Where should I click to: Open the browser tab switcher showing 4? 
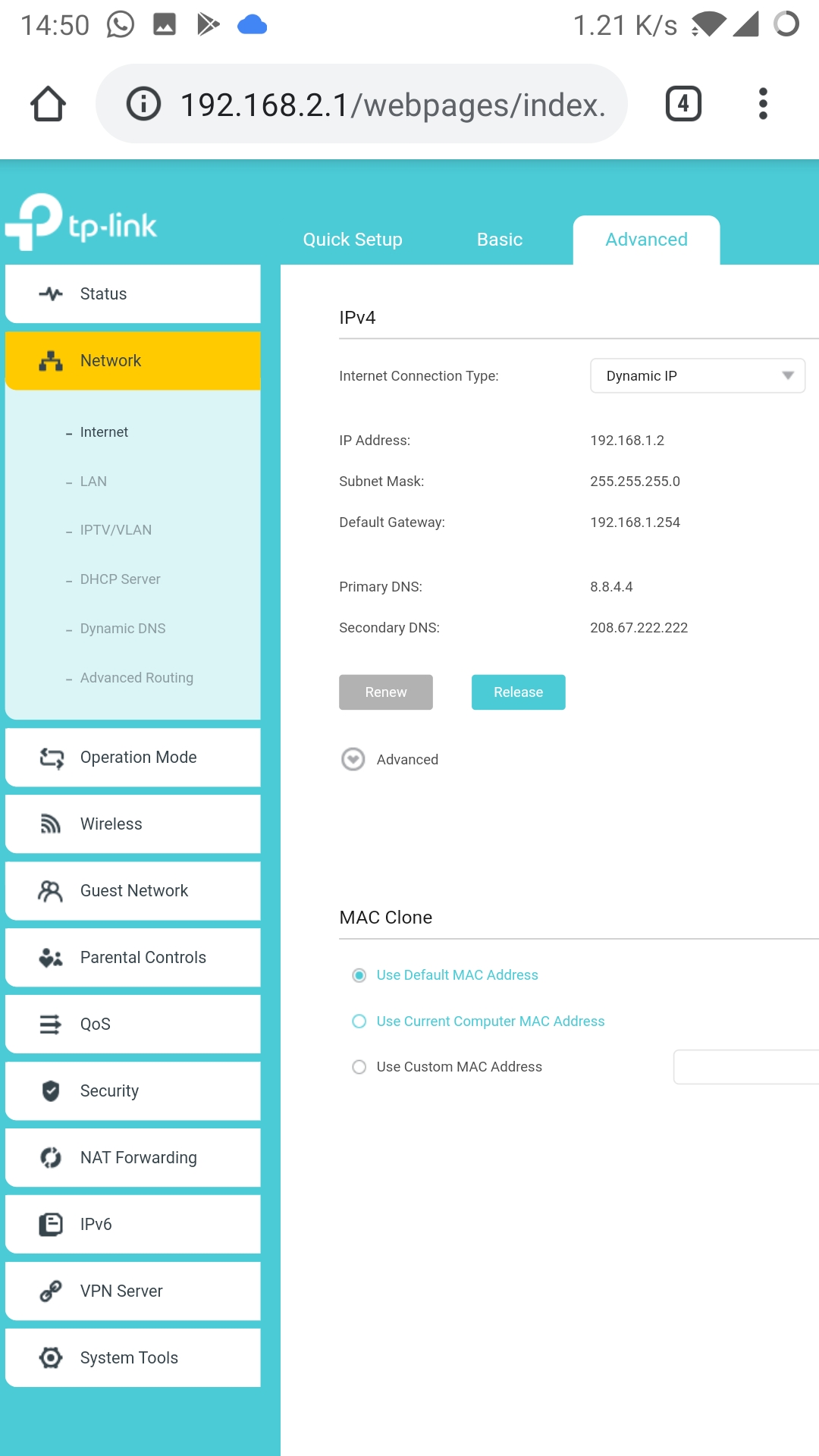pos(683,104)
